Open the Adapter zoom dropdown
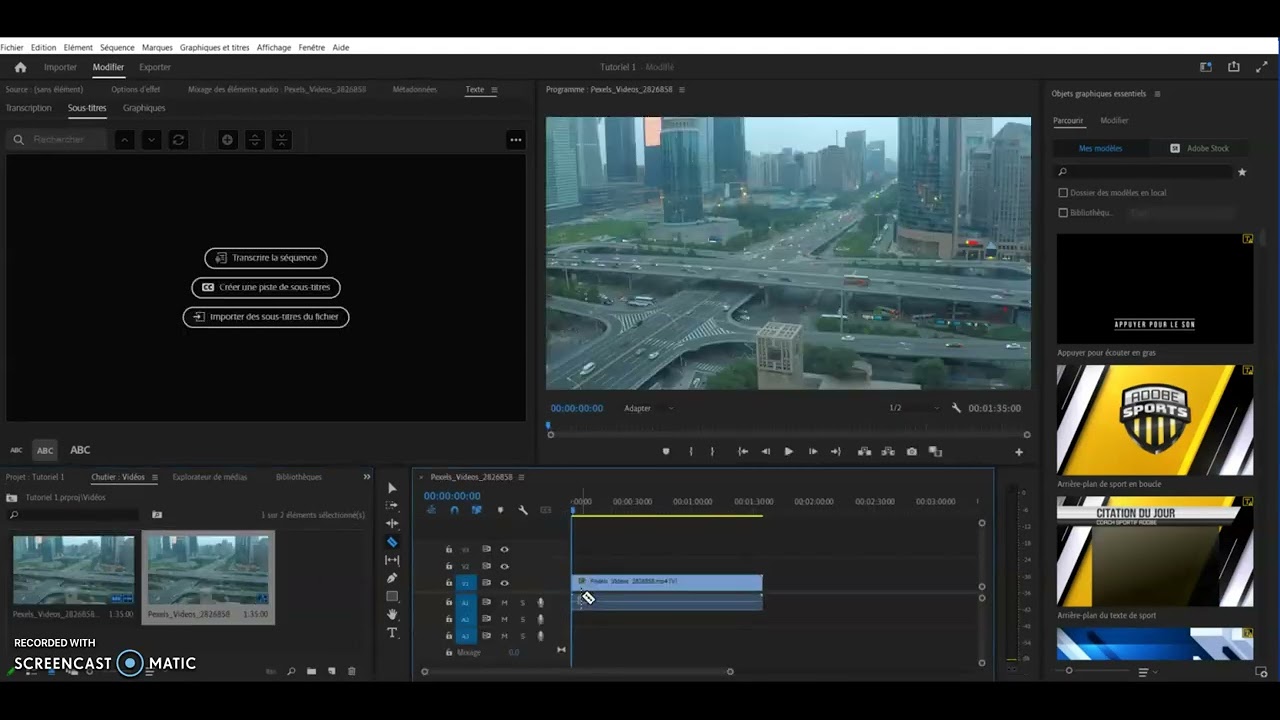 tap(648, 408)
